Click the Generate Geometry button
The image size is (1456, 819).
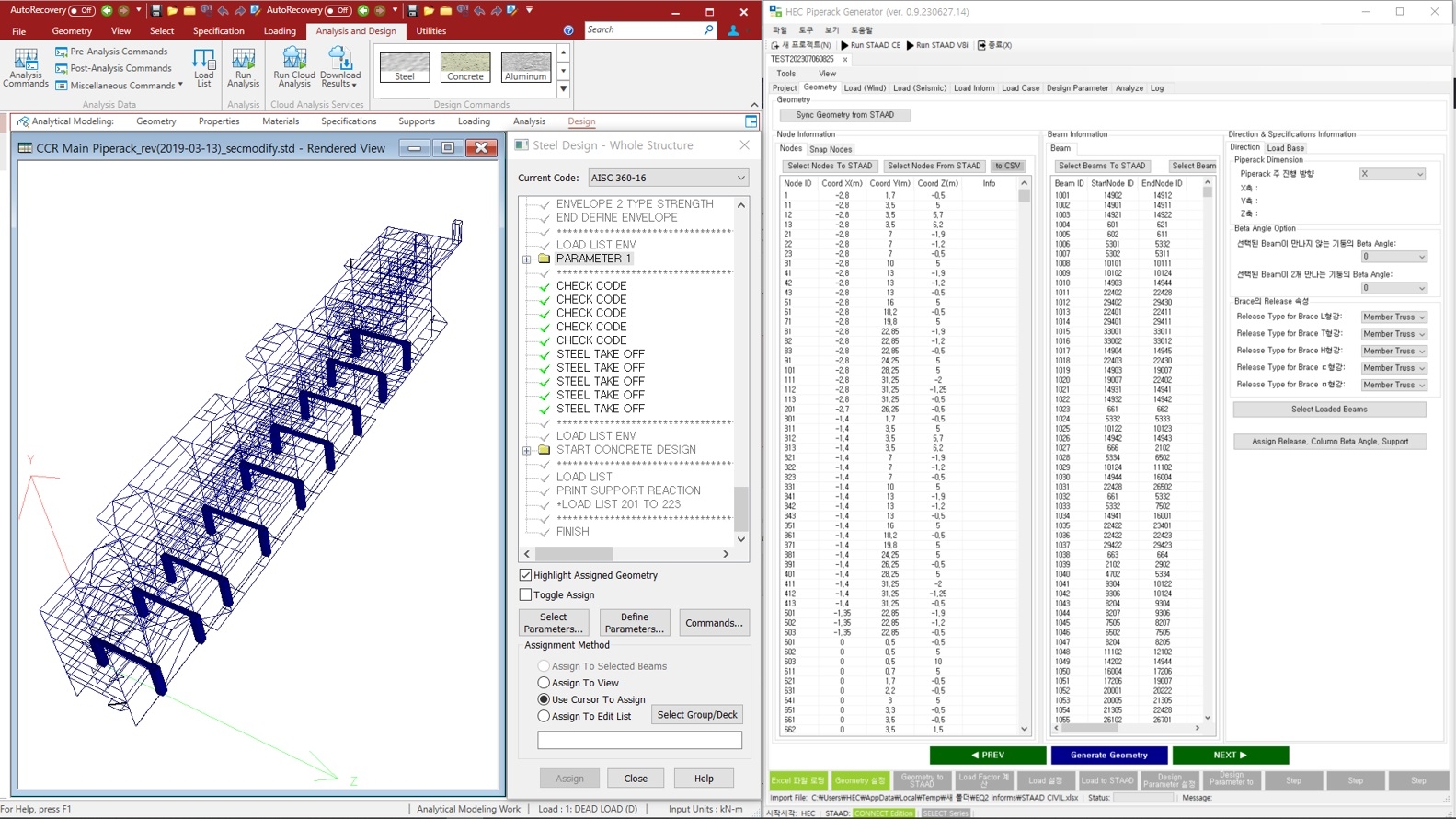pyautogui.click(x=1108, y=756)
